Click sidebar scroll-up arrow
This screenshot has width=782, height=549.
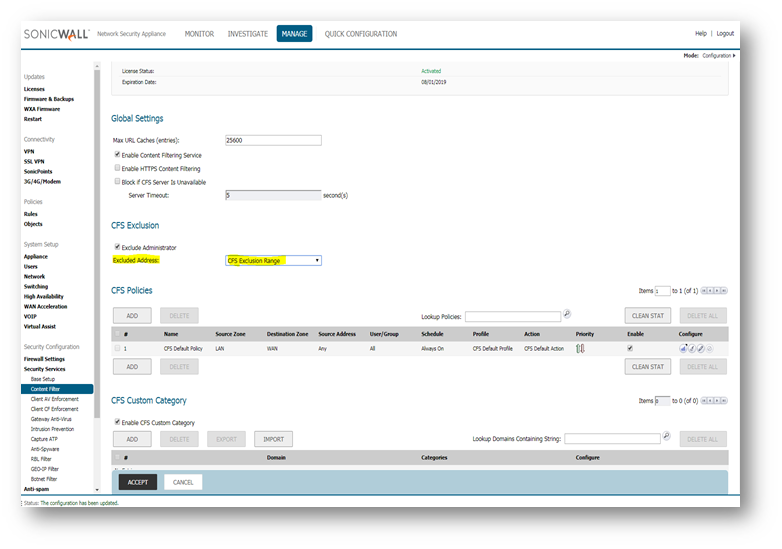click(97, 66)
